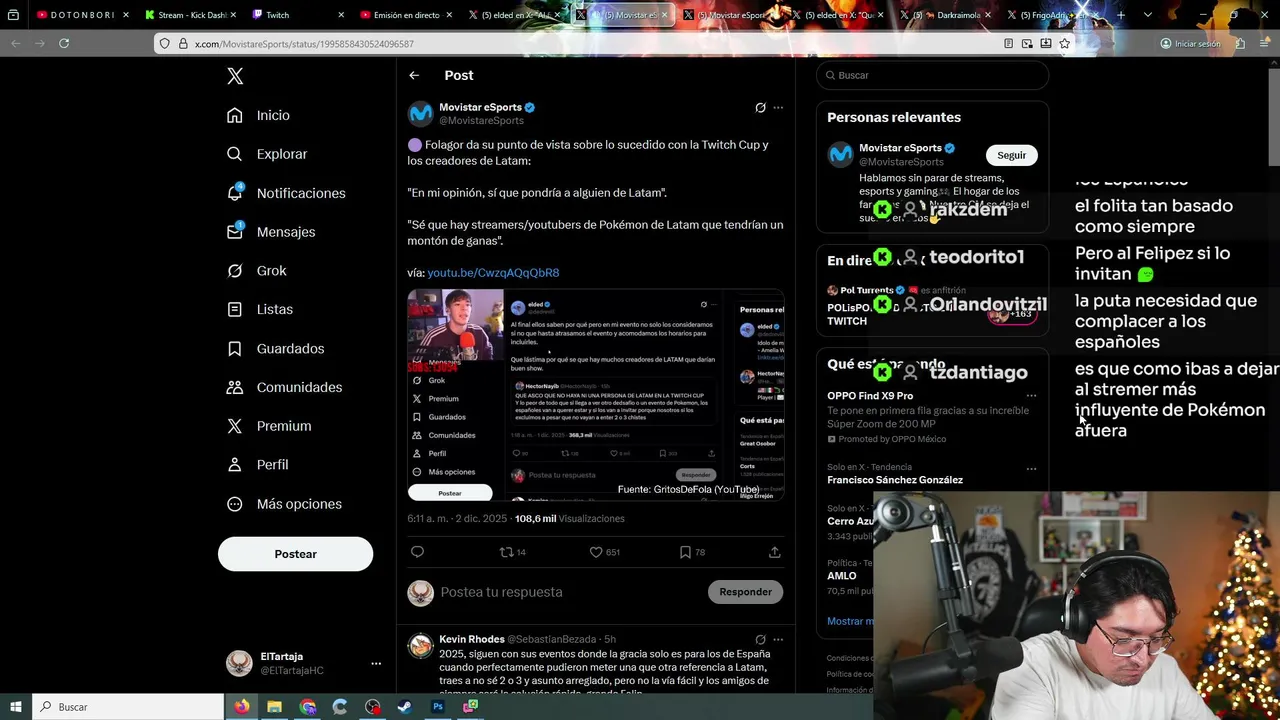
Task: Click the share icon on the post
Action: [x=774, y=552]
